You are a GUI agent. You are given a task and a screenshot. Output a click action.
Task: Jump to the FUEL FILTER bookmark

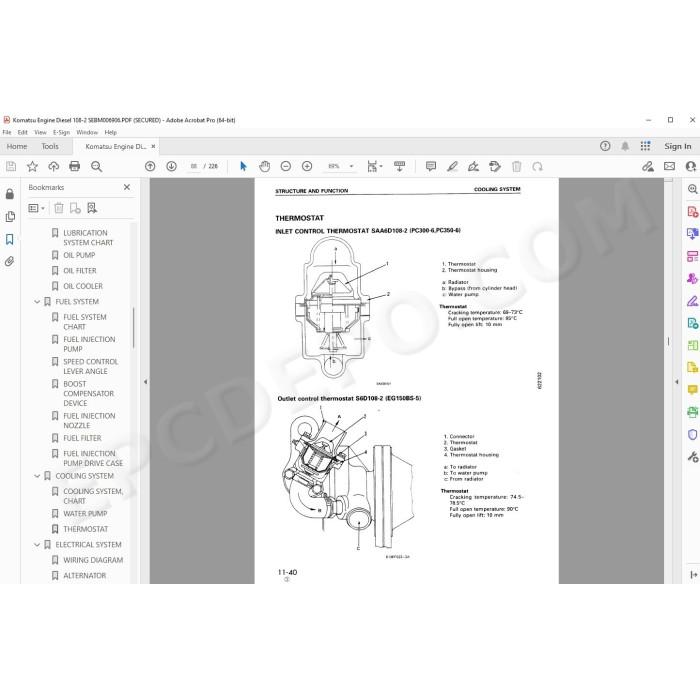(82, 438)
